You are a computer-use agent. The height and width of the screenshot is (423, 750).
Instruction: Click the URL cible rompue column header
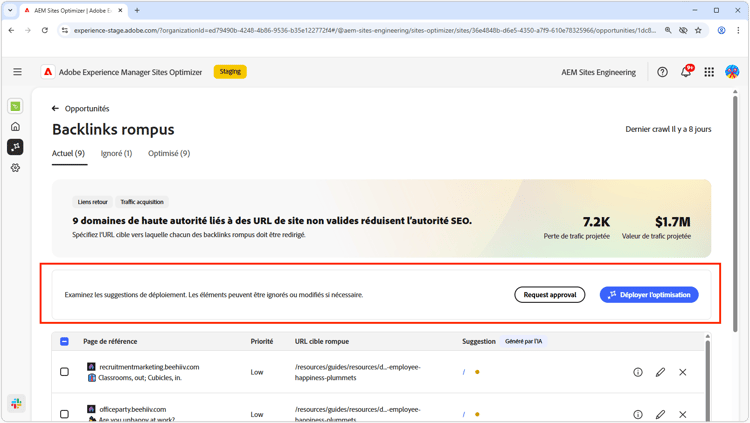point(321,341)
